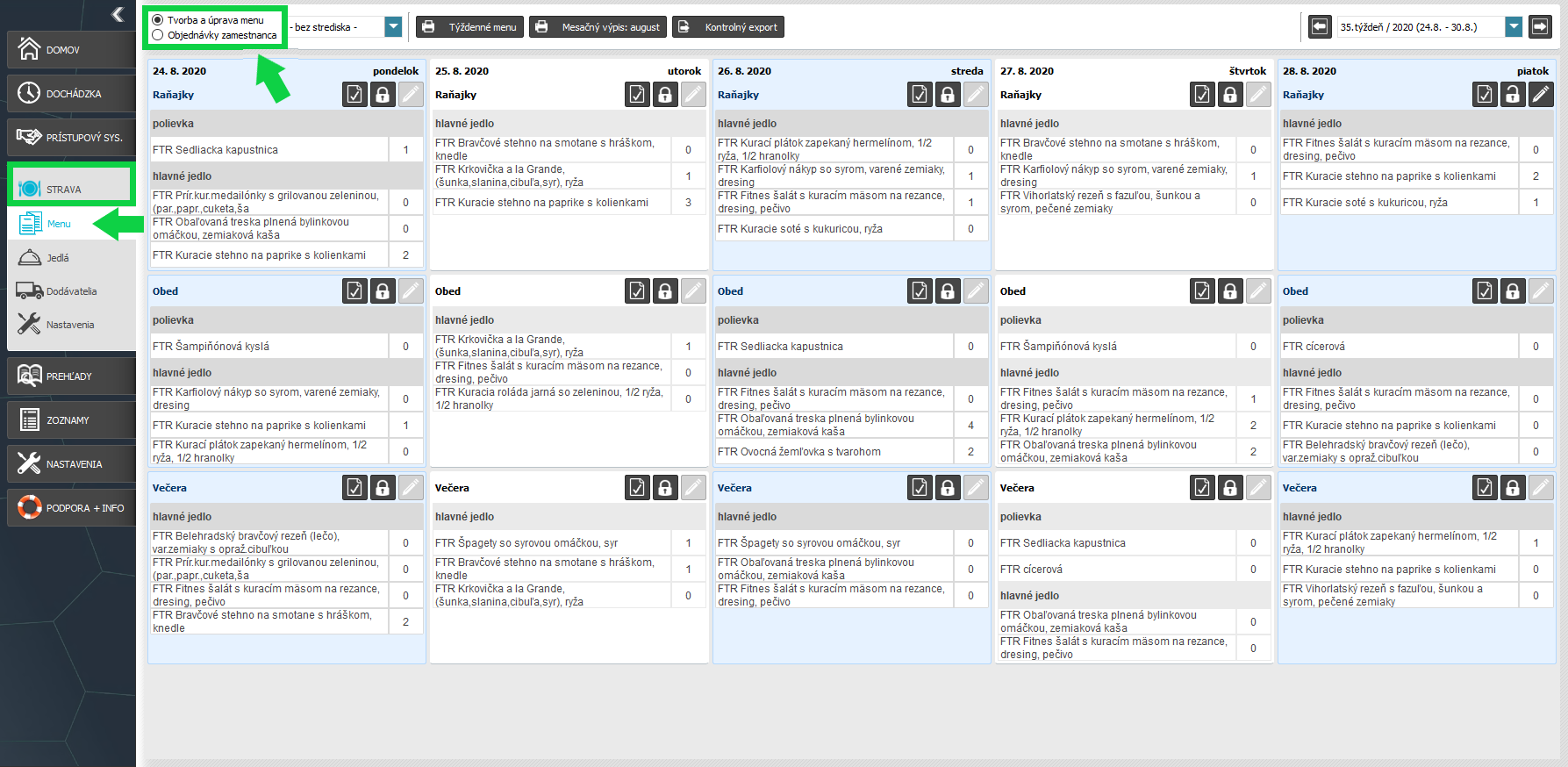1568x767 pixels.
Task: Go to previous week arrow button
Action: coord(1321,27)
